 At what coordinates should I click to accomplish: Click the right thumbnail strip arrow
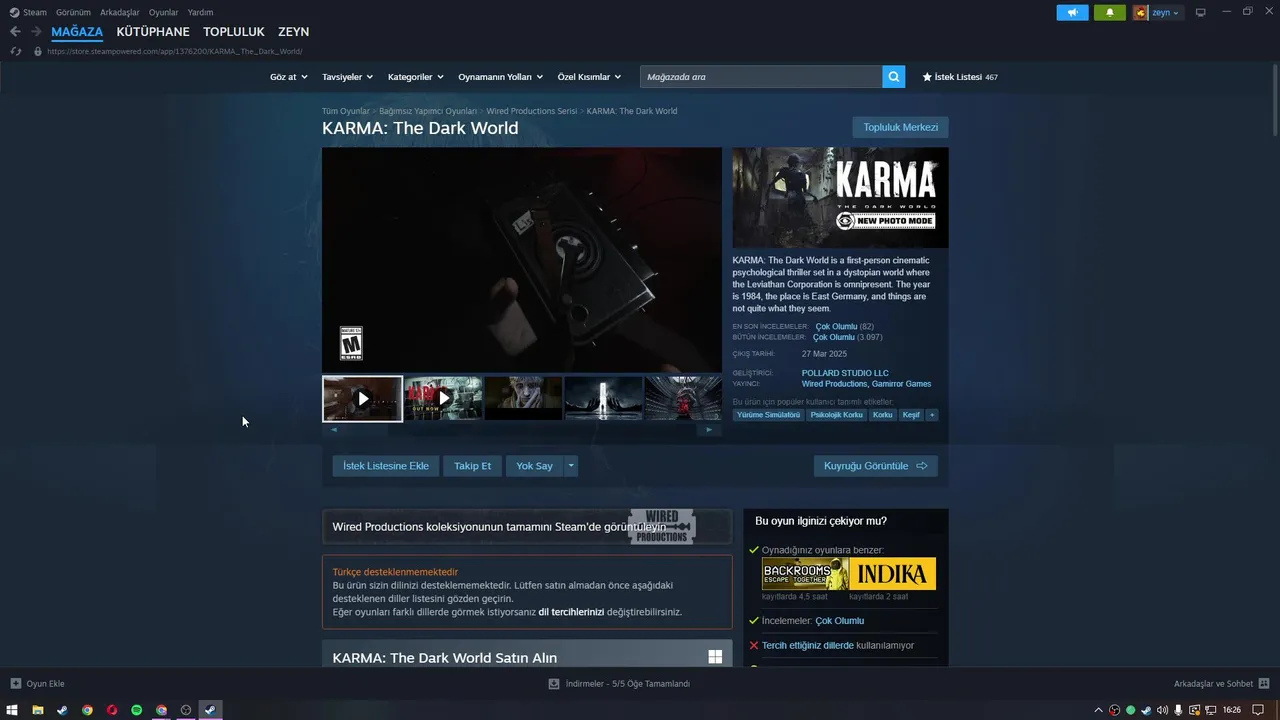pyautogui.click(x=710, y=430)
